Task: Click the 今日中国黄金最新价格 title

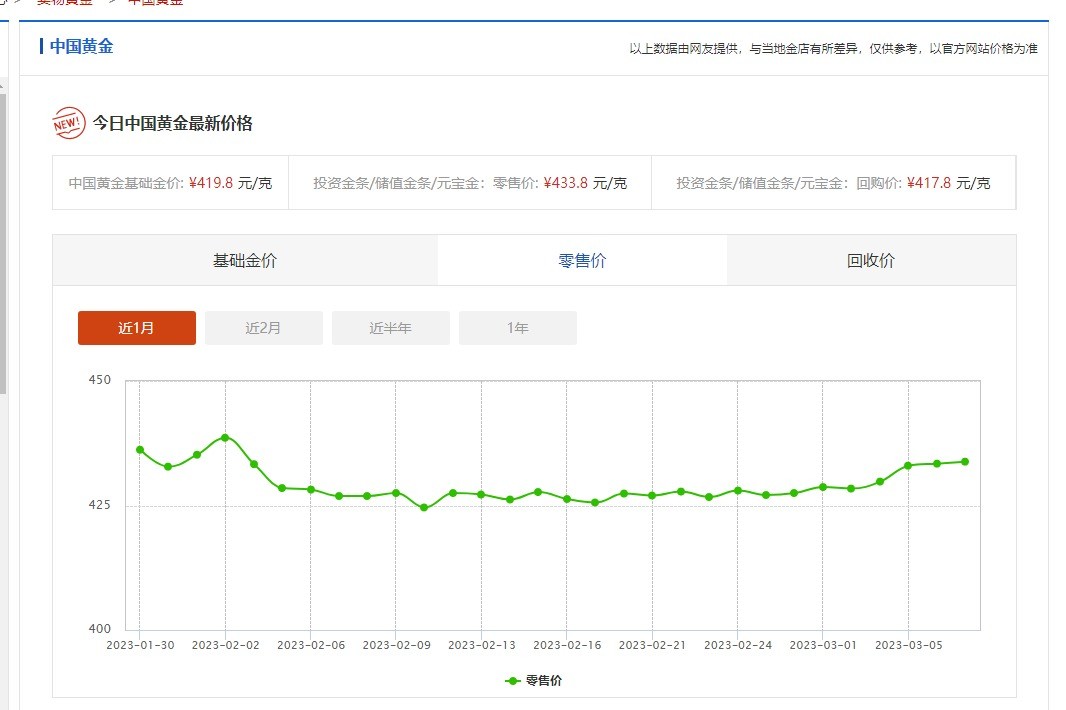Action: coord(173,123)
